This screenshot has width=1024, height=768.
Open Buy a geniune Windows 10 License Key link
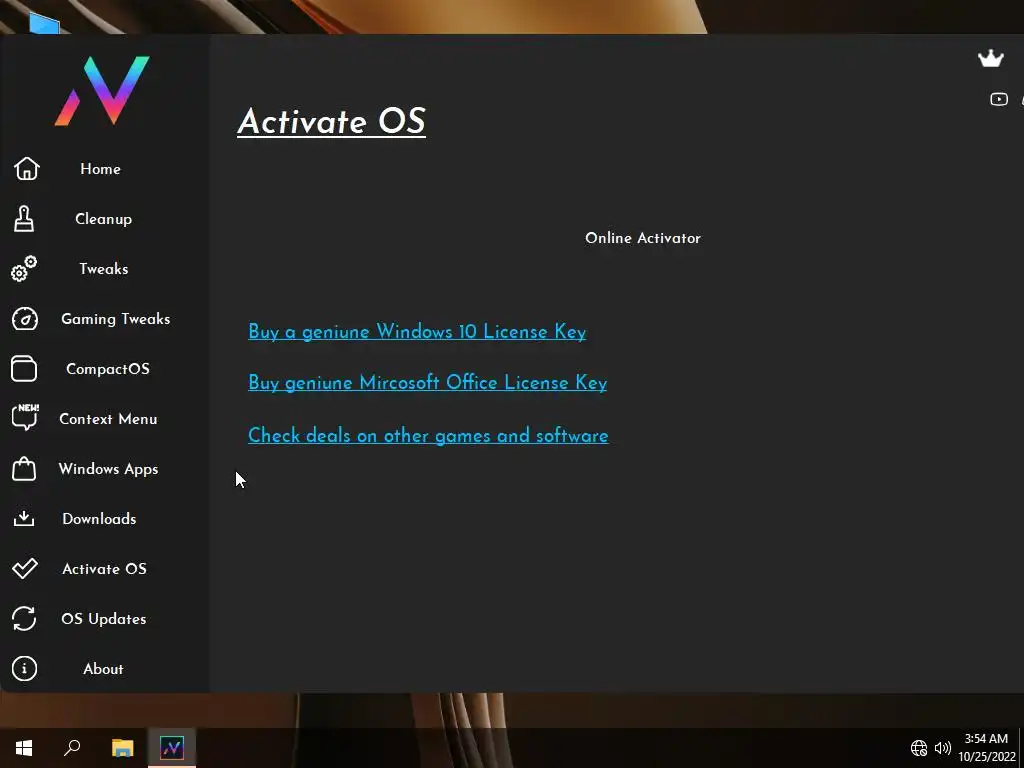point(417,332)
